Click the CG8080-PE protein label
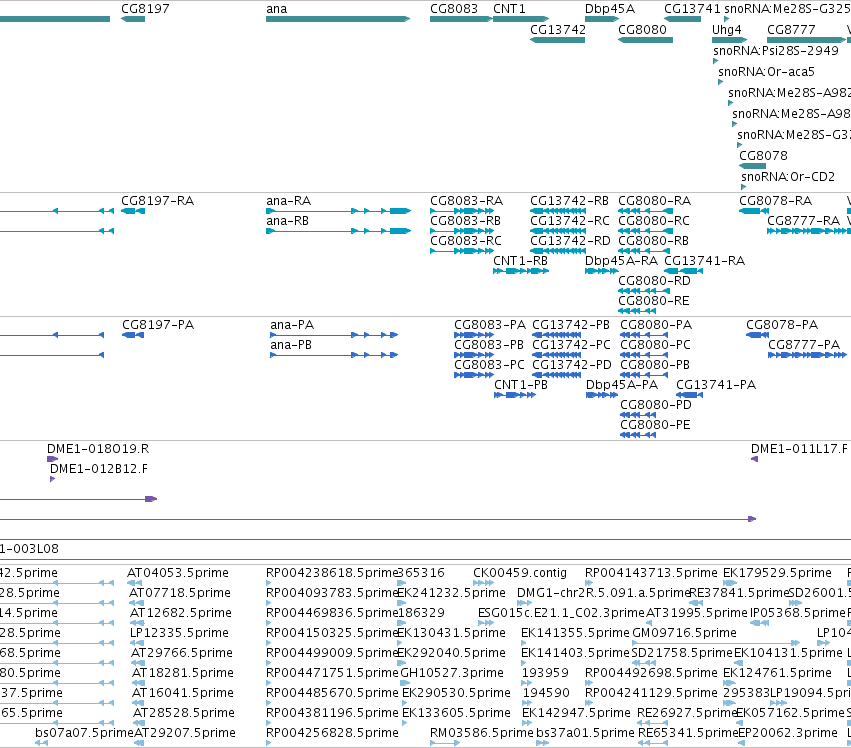Image resolution: width=851 pixels, height=748 pixels. tap(655, 425)
